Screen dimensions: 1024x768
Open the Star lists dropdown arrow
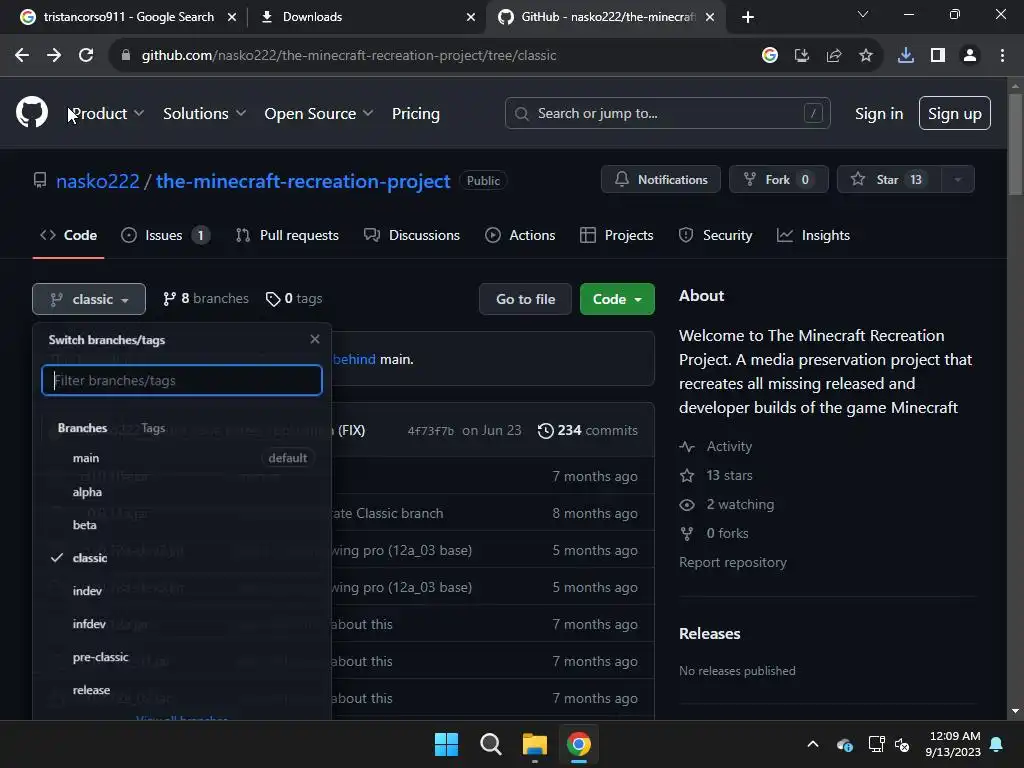957,180
